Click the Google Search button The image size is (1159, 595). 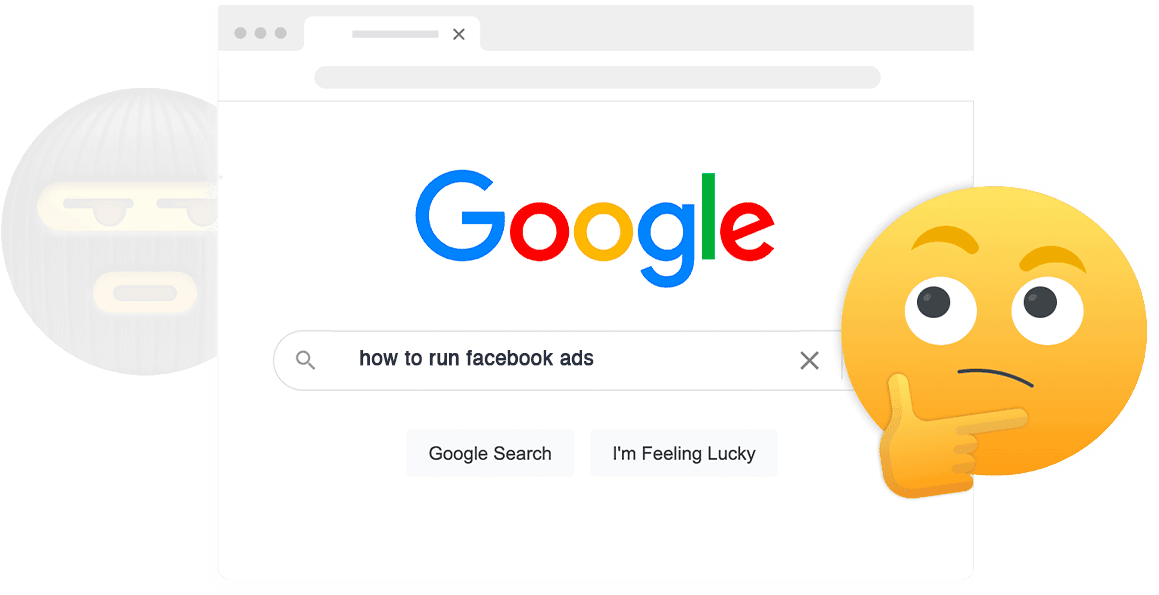point(490,453)
